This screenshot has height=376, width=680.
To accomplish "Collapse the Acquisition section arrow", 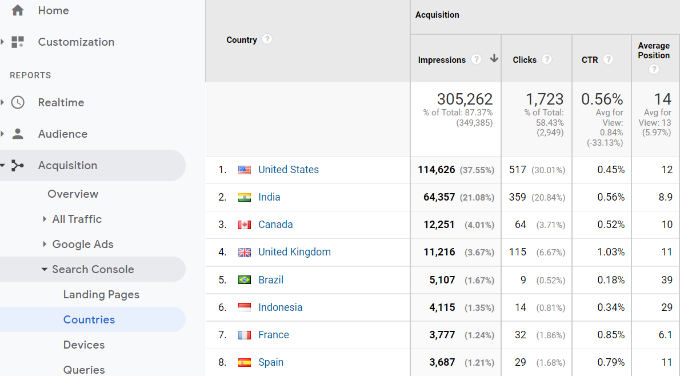I will tap(2, 165).
